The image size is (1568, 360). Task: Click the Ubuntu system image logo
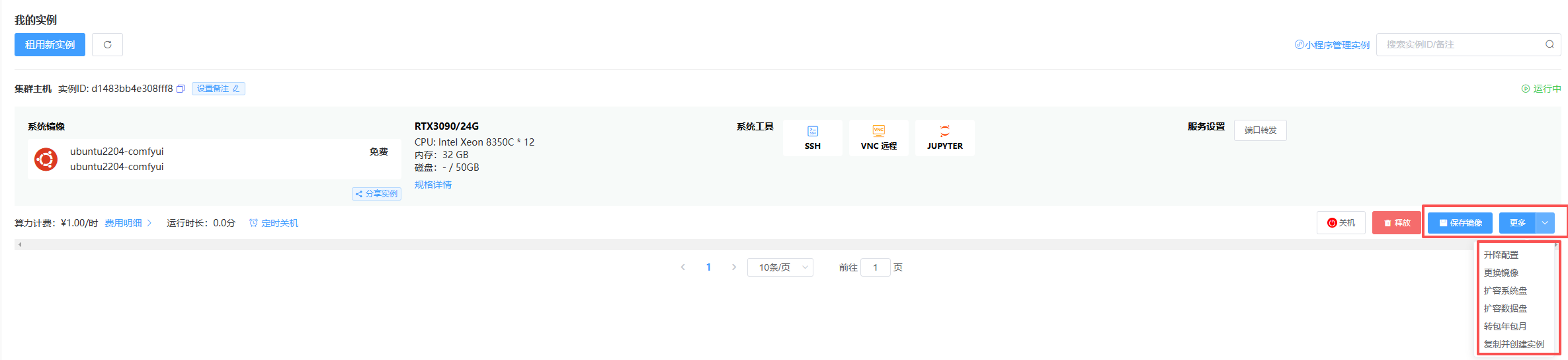46,159
